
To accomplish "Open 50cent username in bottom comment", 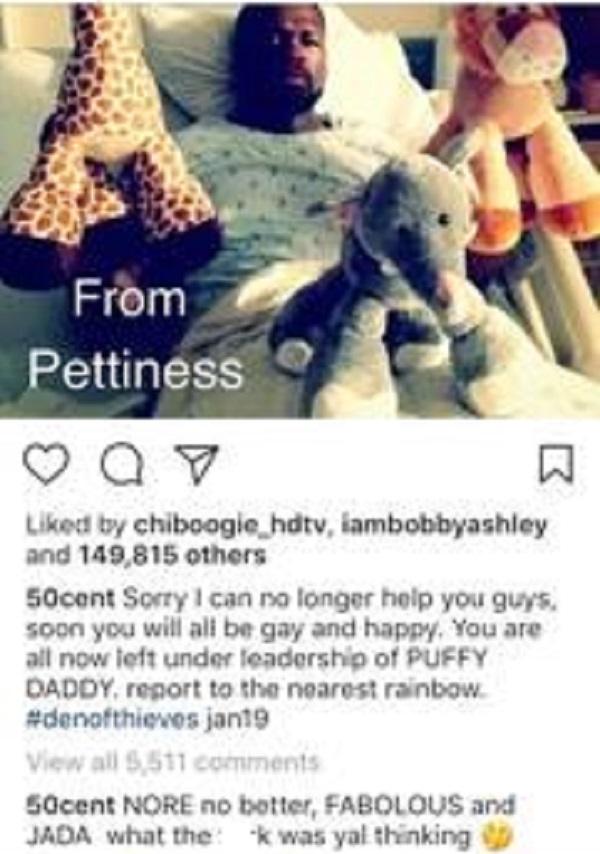I will coord(70,803).
